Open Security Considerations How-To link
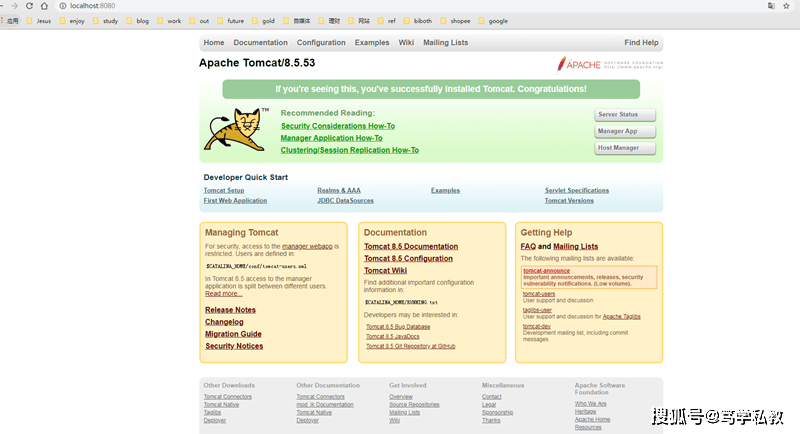The height and width of the screenshot is (434, 800). pyautogui.click(x=338, y=126)
